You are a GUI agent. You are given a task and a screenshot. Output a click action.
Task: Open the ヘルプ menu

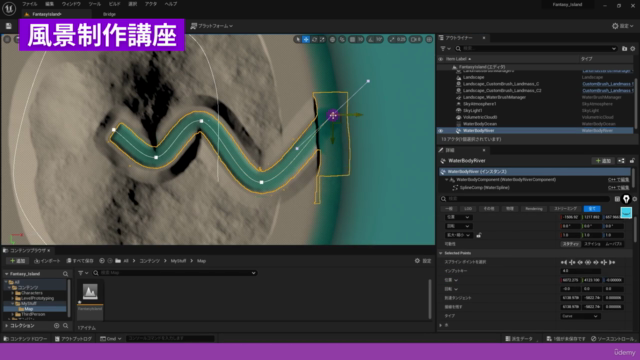pyautogui.click(x=171, y=4)
